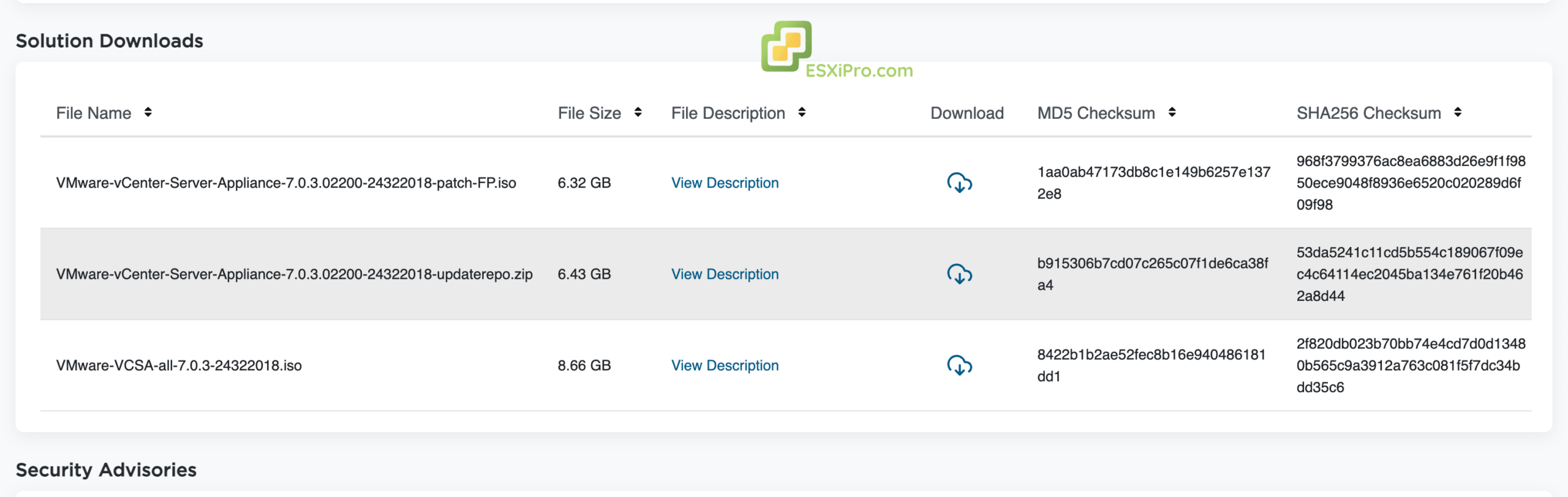1568x497 pixels.
Task: Download VMware-VCSA-all iso via cloud icon
Action: pyautogui.click(x=959, y=365)
